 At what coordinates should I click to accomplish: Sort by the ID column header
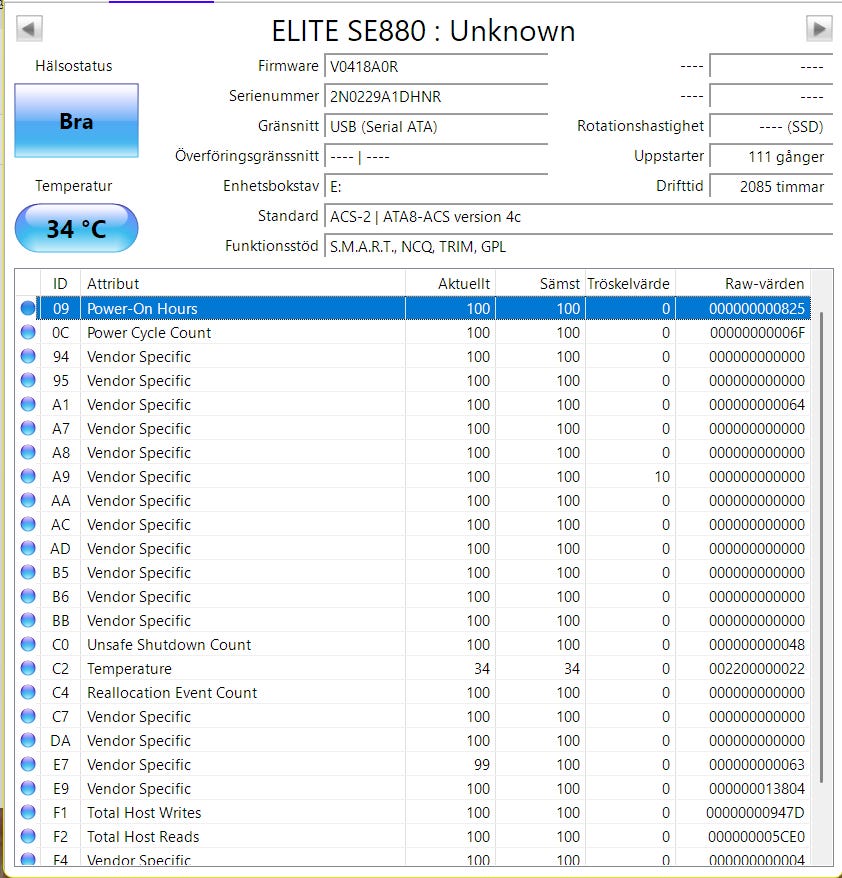60,284
